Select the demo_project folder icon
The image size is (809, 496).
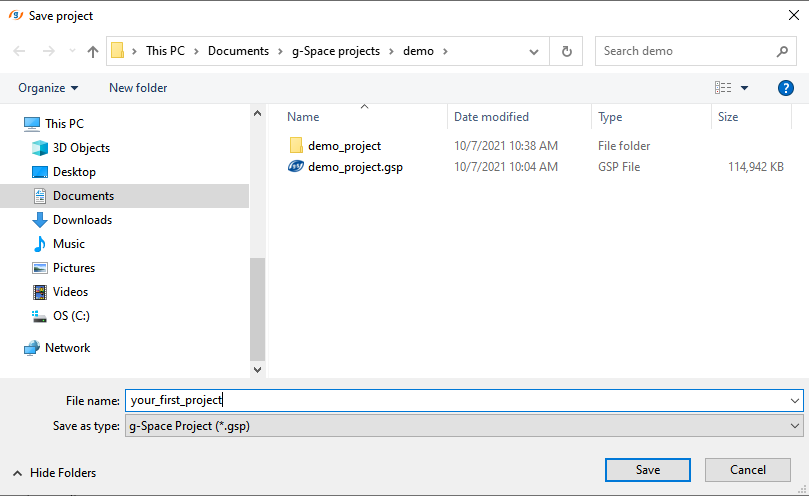296,146
